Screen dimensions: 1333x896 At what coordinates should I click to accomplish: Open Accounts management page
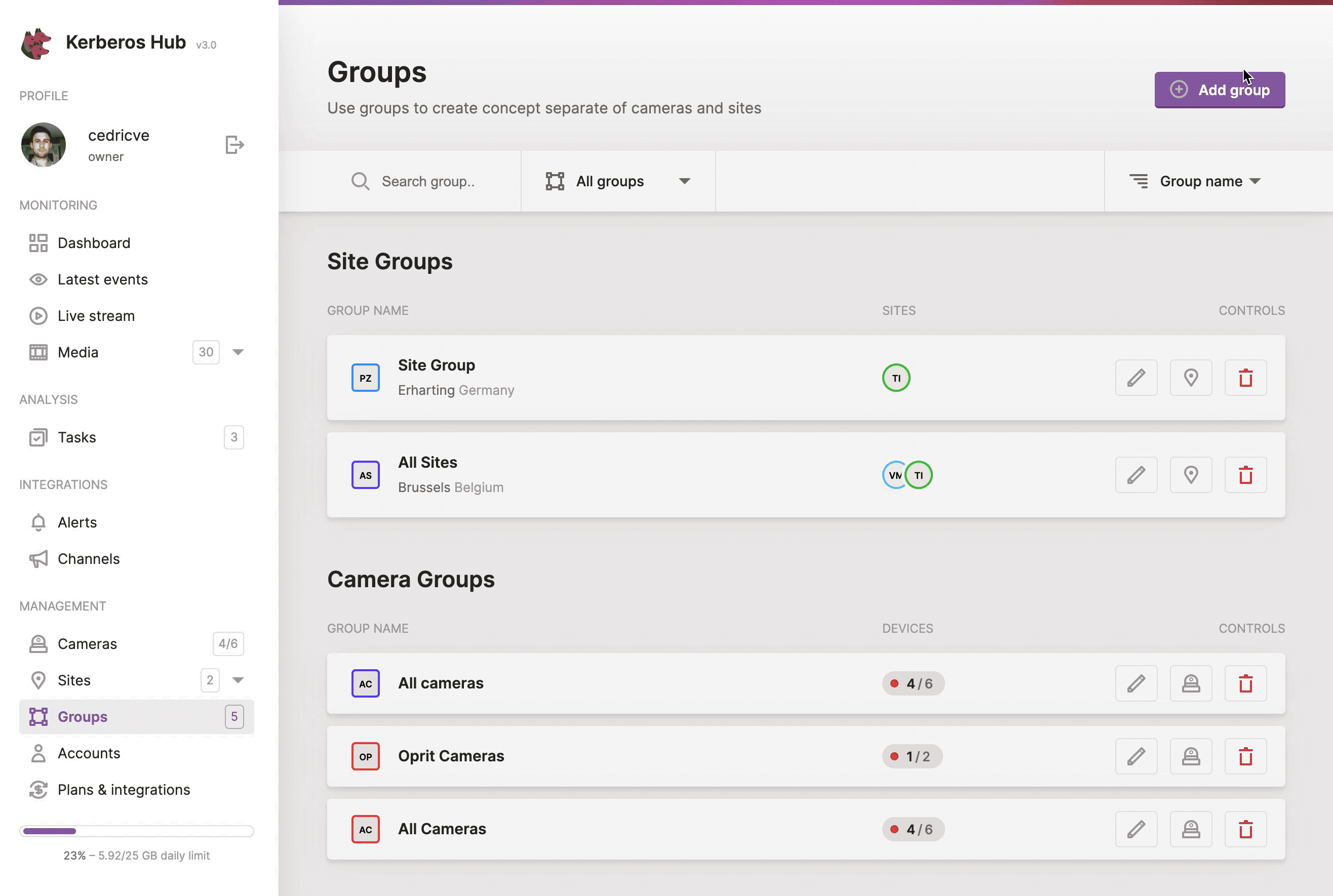click(x=89, y=753)
